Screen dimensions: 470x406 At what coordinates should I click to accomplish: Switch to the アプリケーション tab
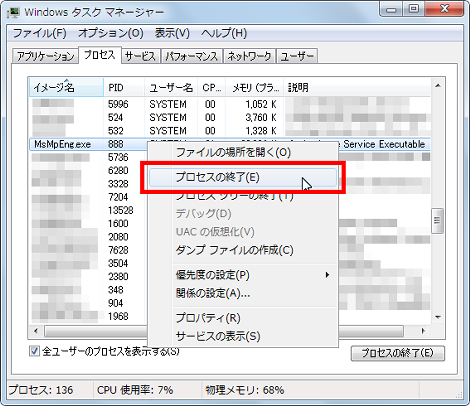[x=45, y=56]
